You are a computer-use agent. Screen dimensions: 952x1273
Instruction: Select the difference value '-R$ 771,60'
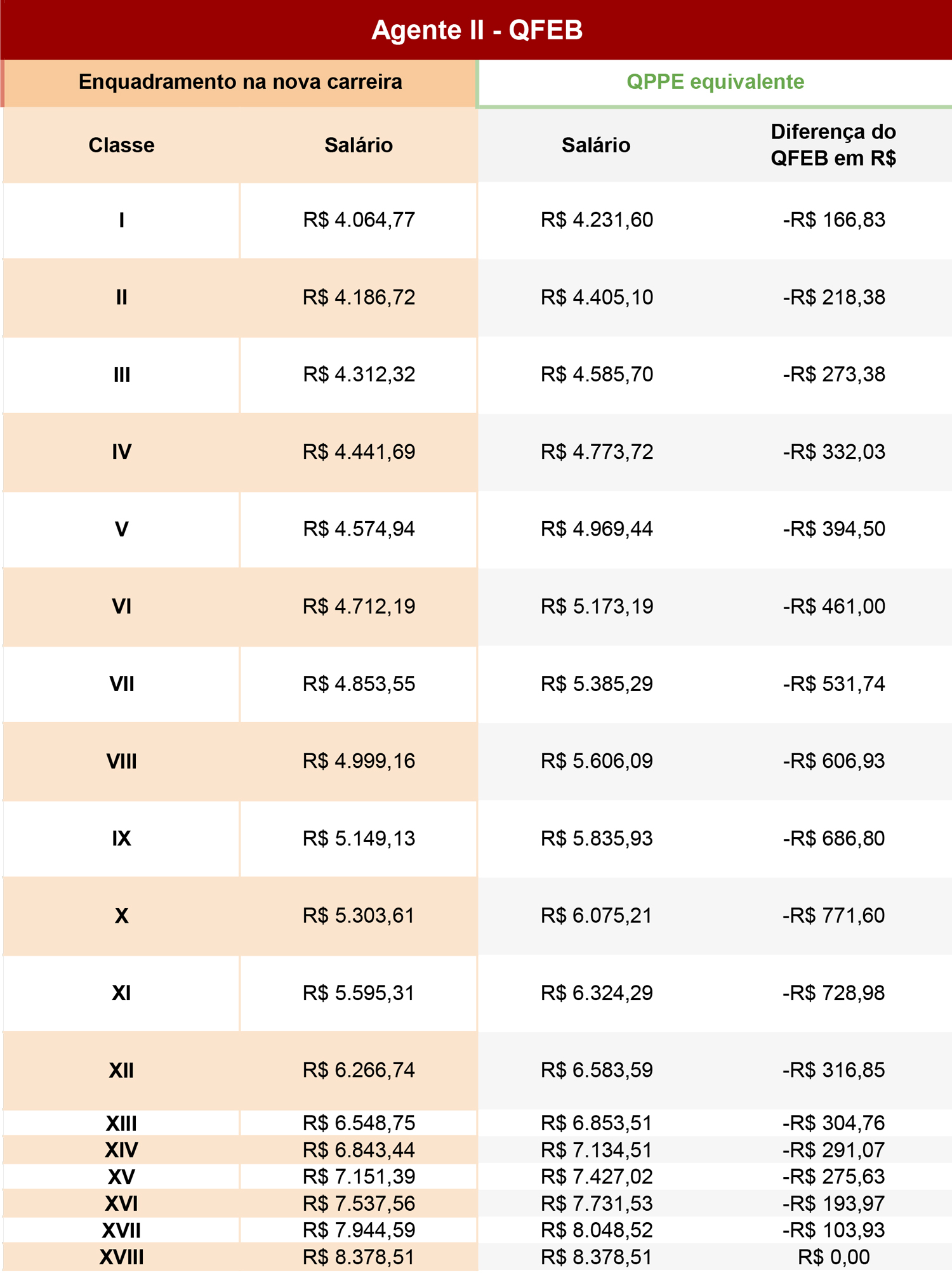(833, 916)
